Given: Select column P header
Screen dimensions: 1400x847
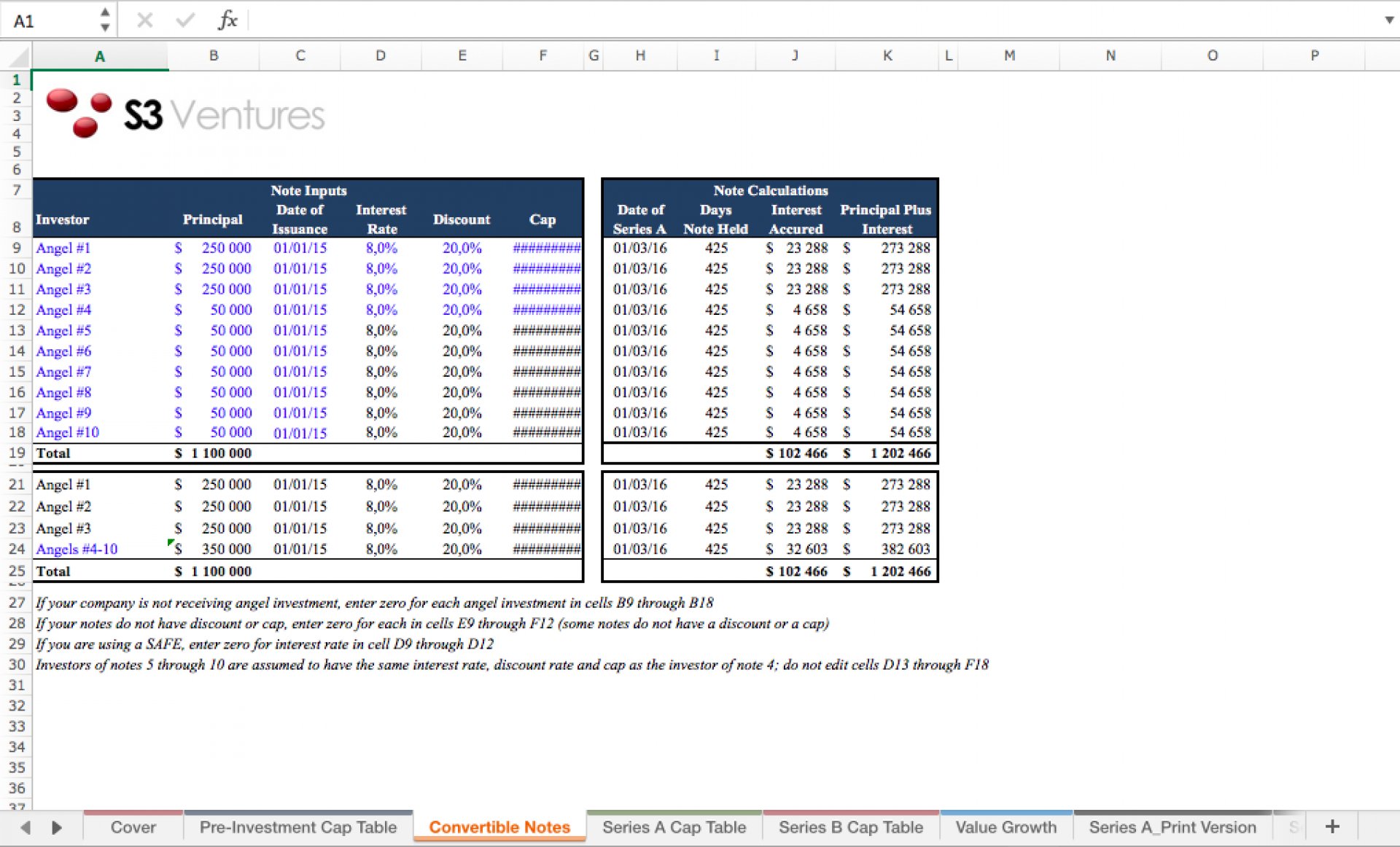Looking at the screenshot, I should pyautogui.click(x=1314, y=55).
